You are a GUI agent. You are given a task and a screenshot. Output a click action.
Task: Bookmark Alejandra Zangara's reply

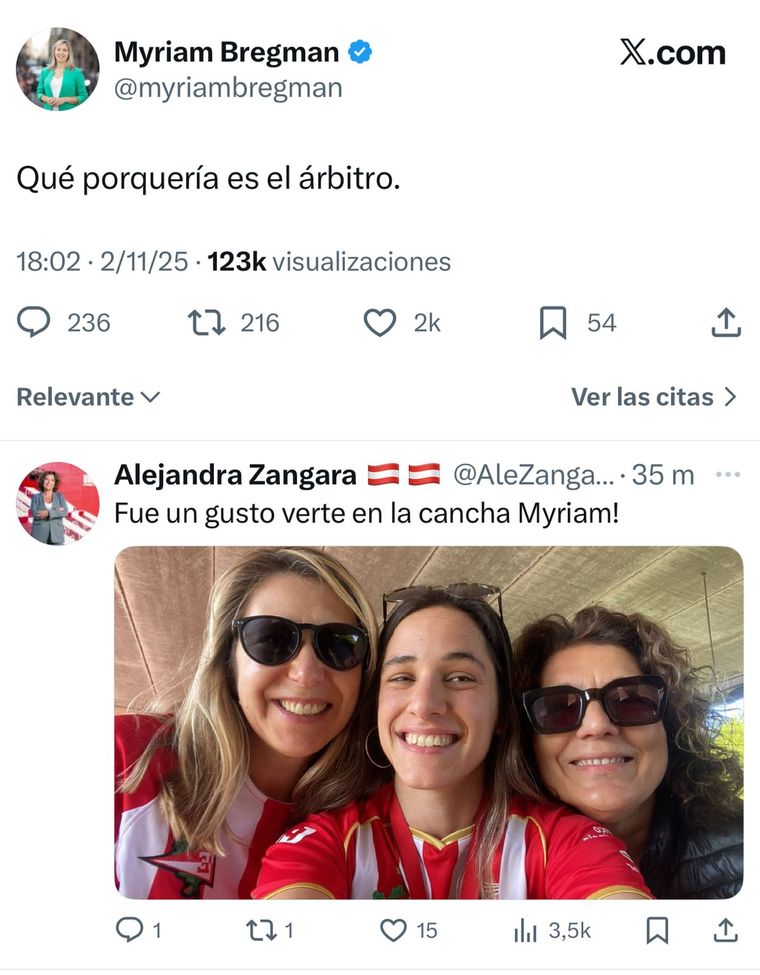[x=657, y=930]
